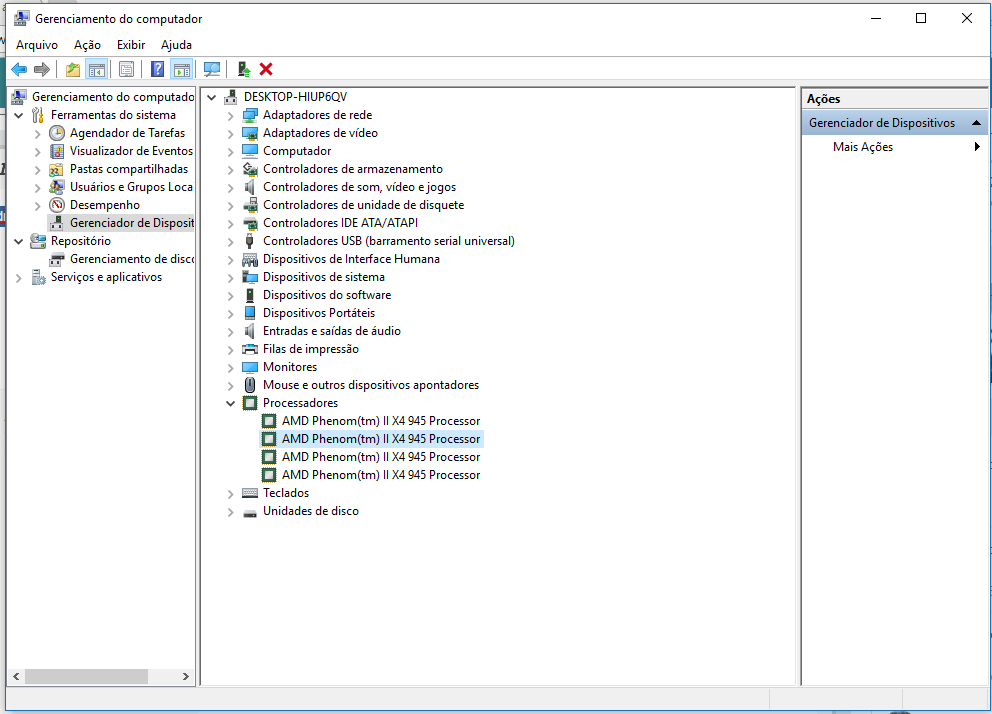Collapse Ferramentas do sistema in left tree

point(19,116)
